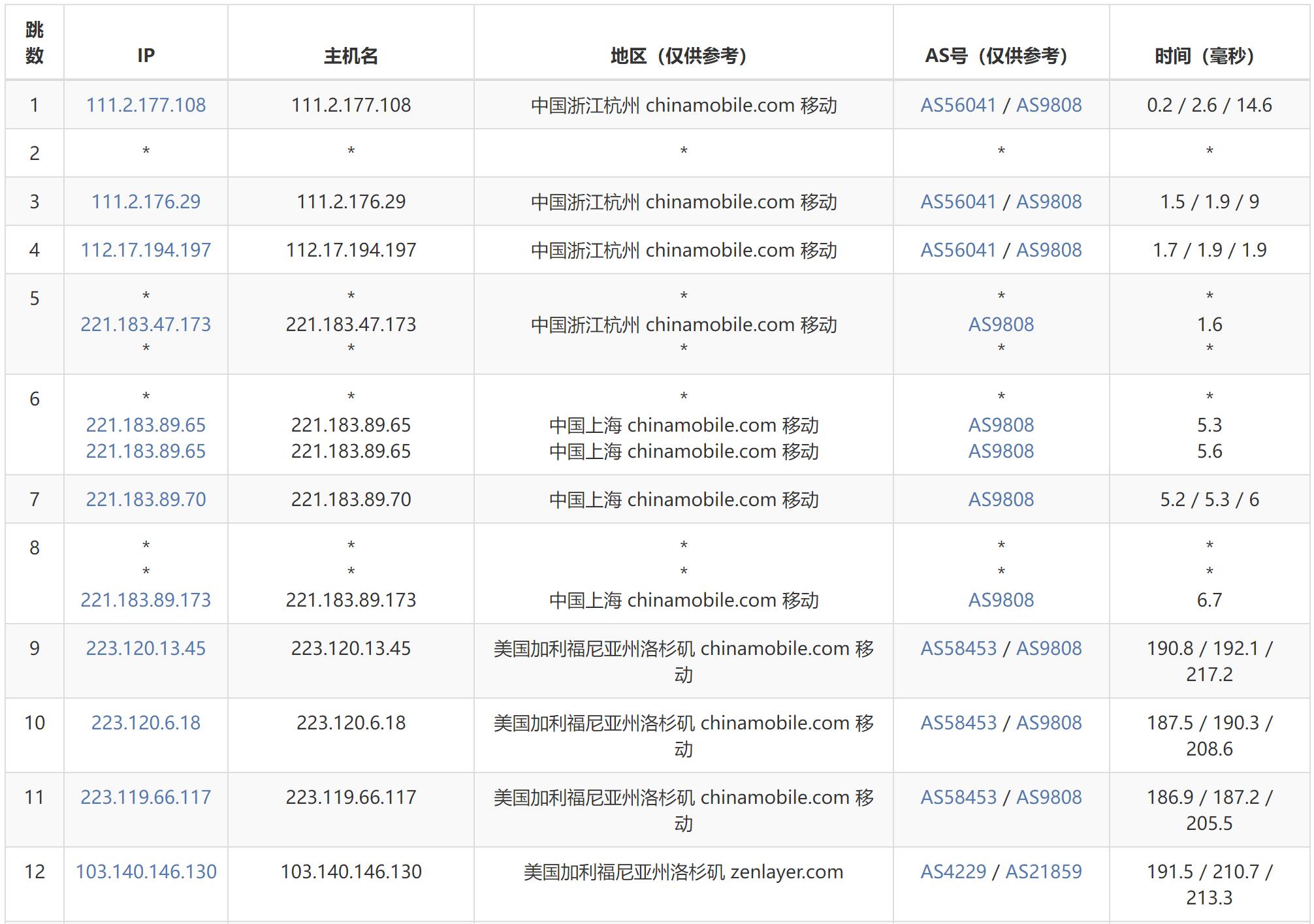Open the AS9808 link in hop 10
This screenshot has width=1314, height=924.
click(x=1049, y=723)
